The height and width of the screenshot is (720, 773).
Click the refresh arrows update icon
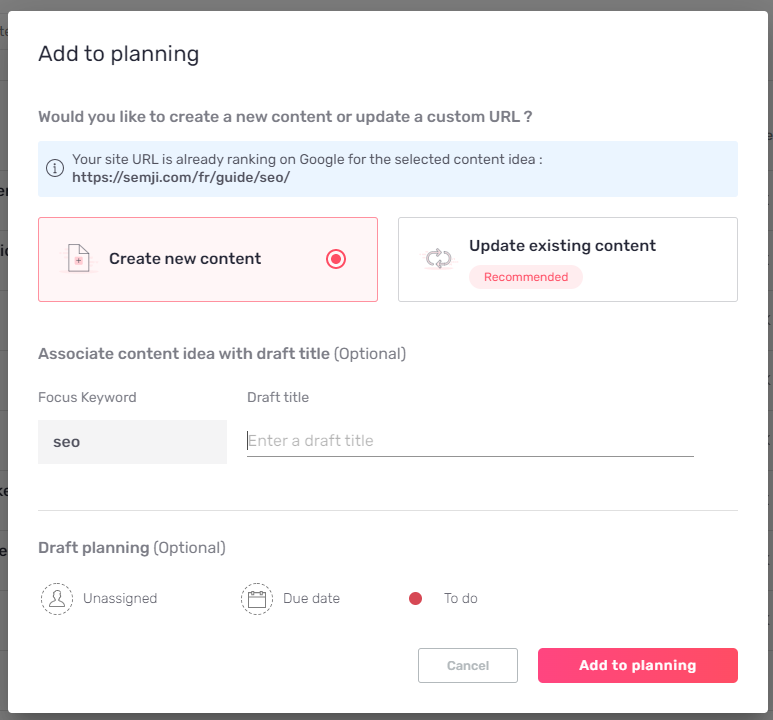coord(438,258)
